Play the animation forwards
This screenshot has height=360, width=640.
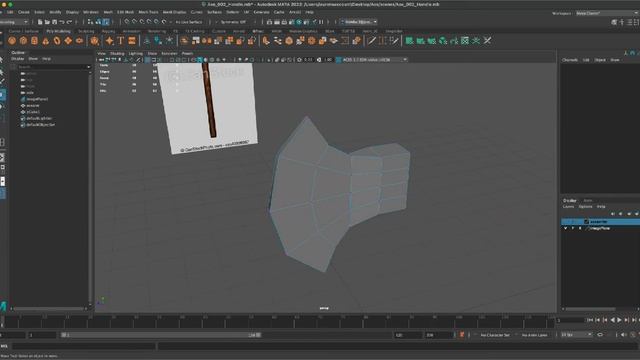(619, 320)
